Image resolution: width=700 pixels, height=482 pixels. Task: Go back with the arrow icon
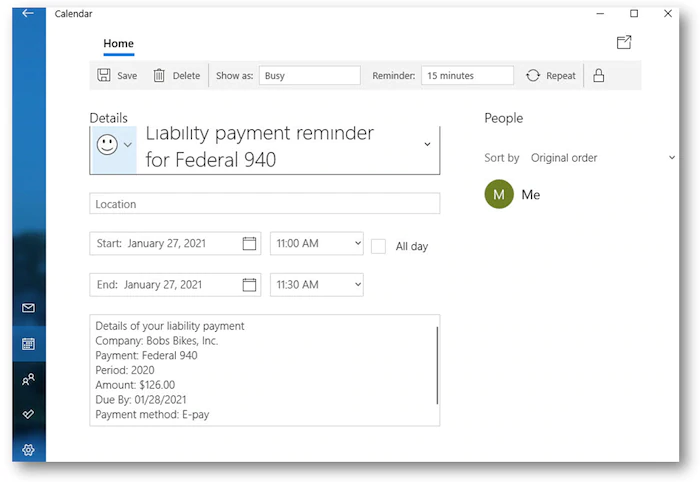(x=28, y=13)
